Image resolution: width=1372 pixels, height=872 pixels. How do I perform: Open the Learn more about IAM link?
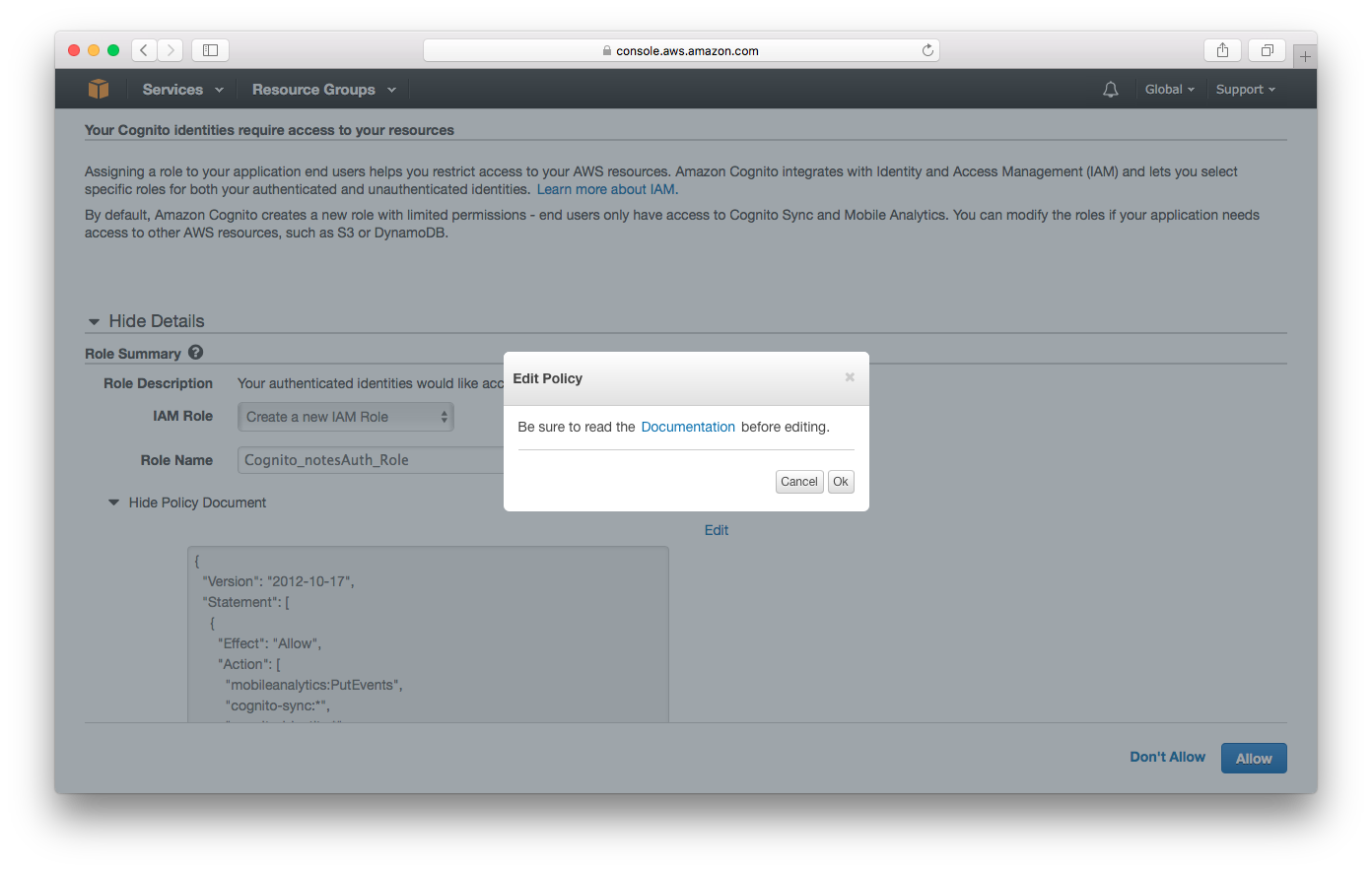pyautogui.click(x=607, y=189)
